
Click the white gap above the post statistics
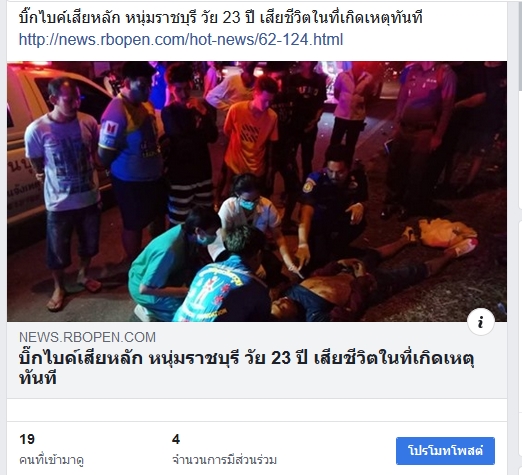(x=257, y=410)
